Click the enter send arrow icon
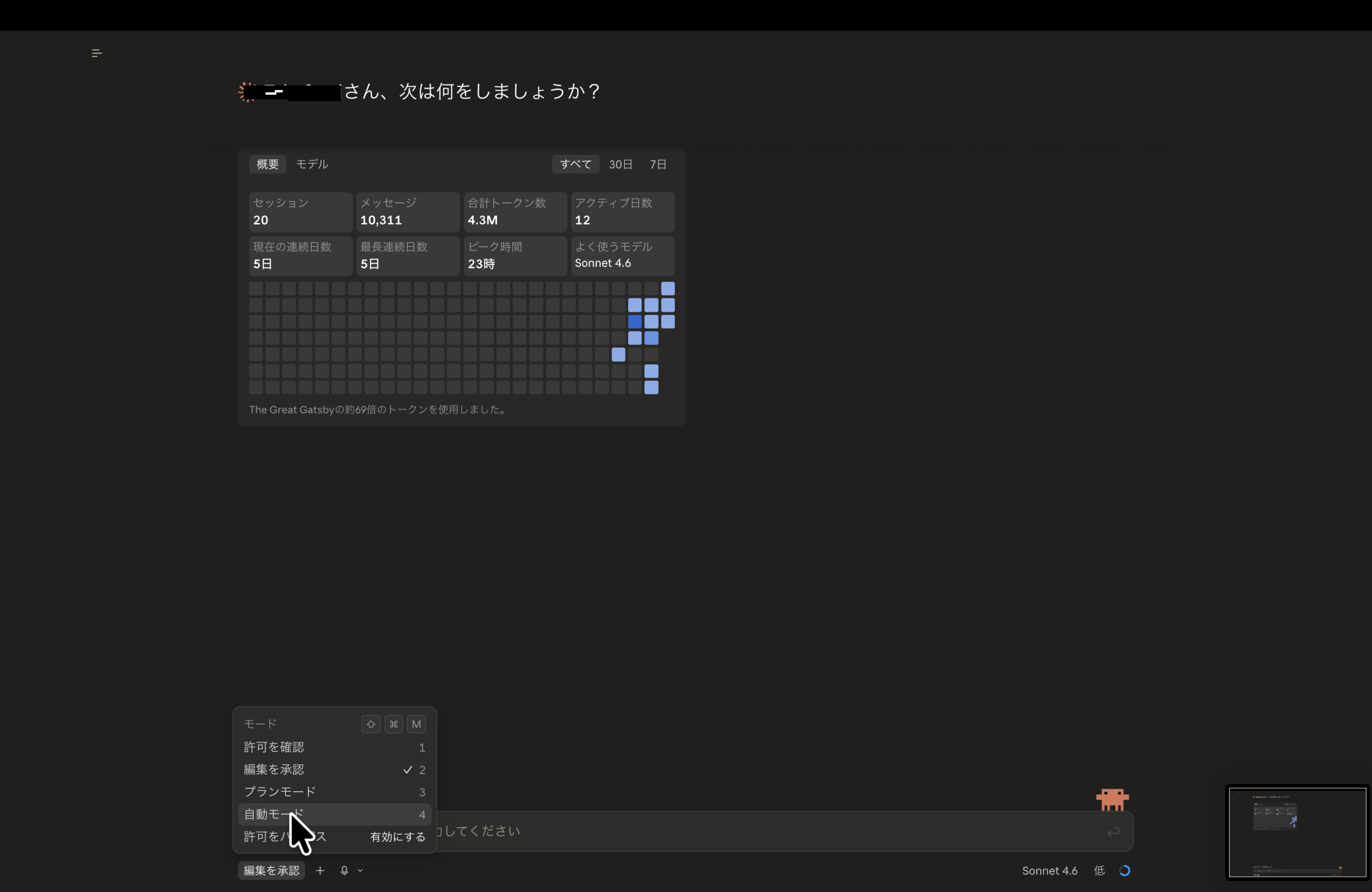This screenshot has height=892, width=1372. [1113, 831]
